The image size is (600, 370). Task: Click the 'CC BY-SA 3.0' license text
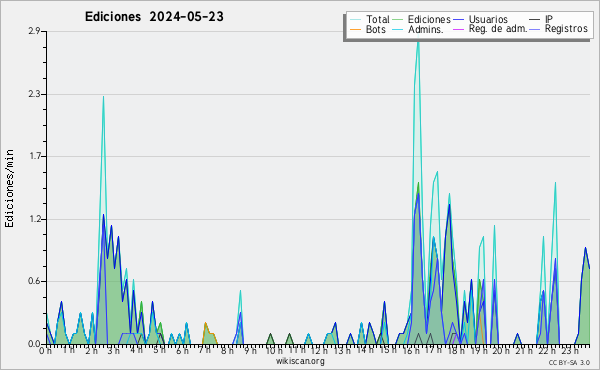point(569,363)
